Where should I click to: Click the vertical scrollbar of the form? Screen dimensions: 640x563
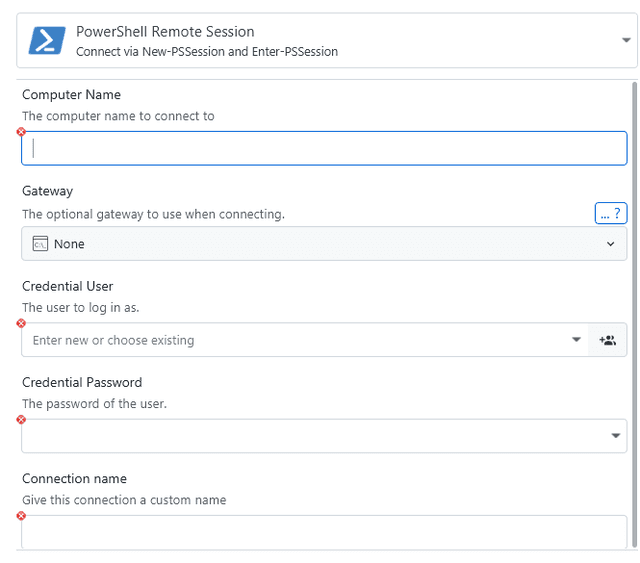(634, 300)
